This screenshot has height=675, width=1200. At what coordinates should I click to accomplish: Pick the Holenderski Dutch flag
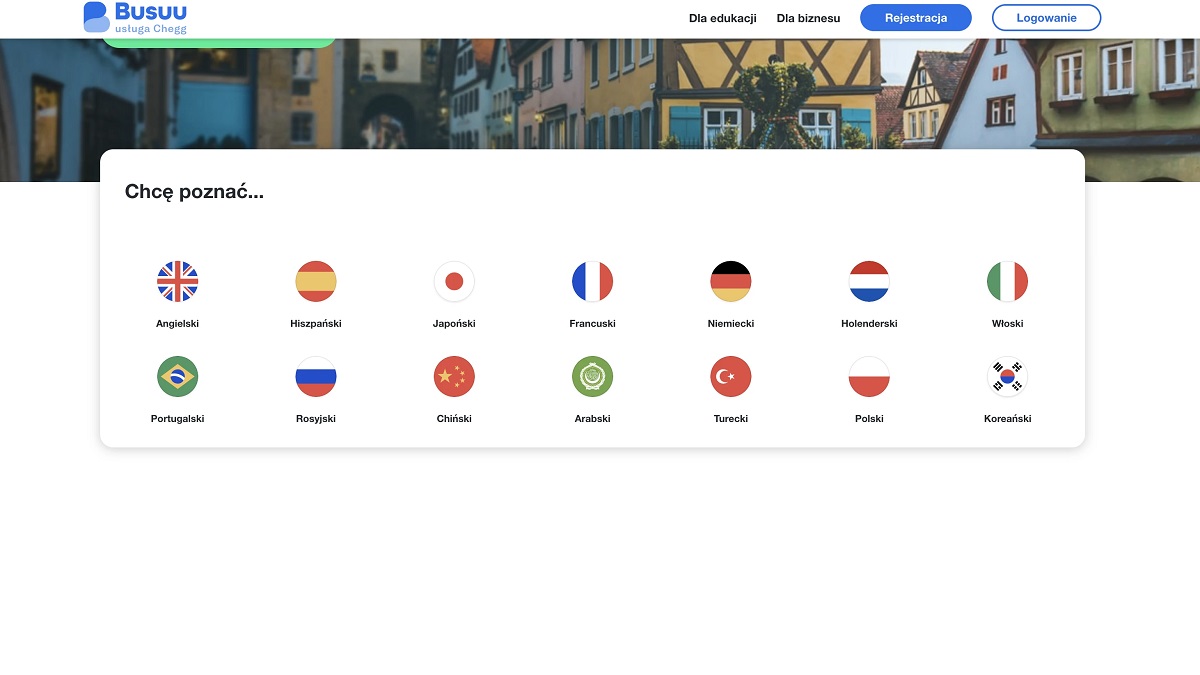coord(869,281)
